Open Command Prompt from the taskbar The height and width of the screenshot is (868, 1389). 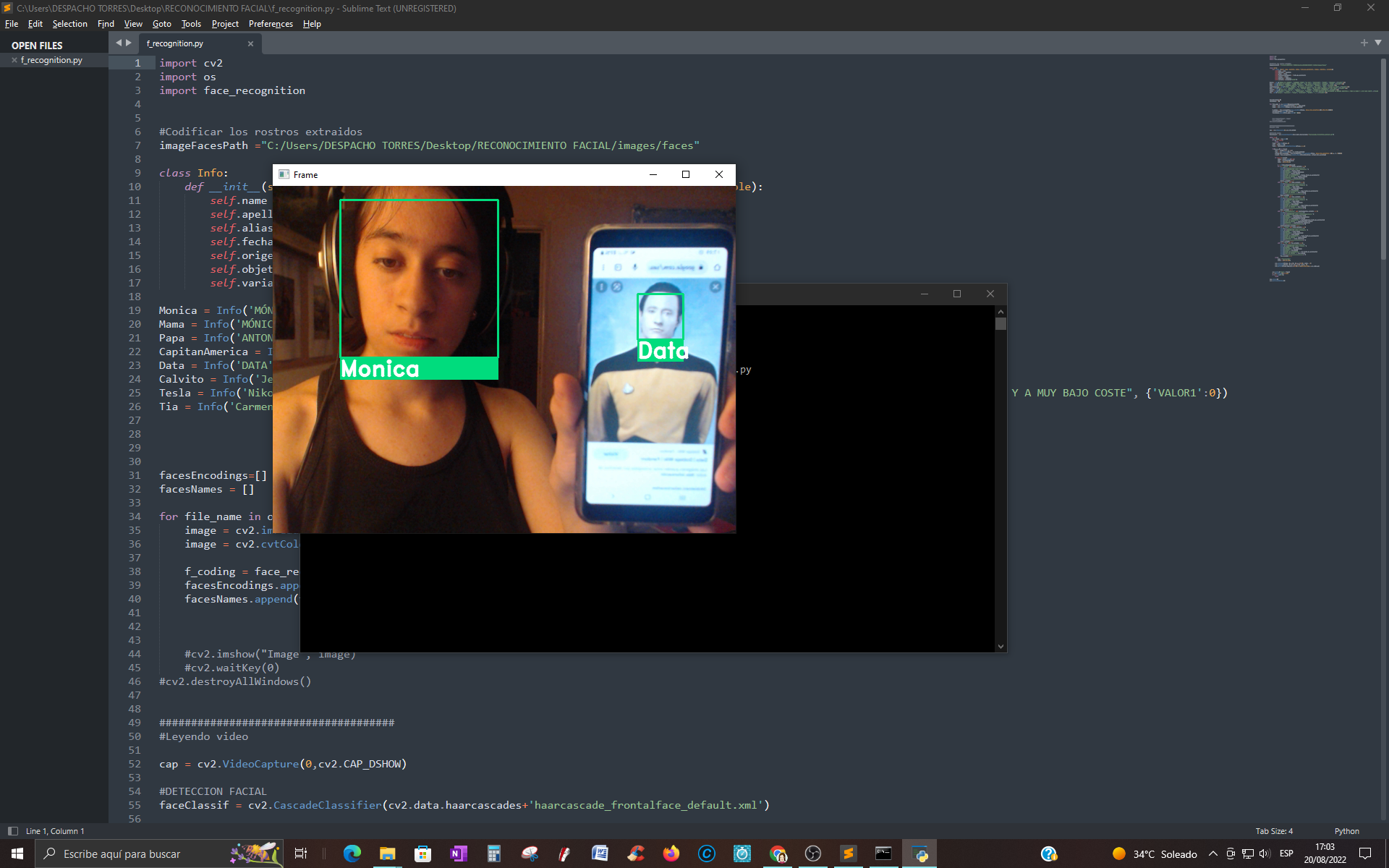coord(883,854)
